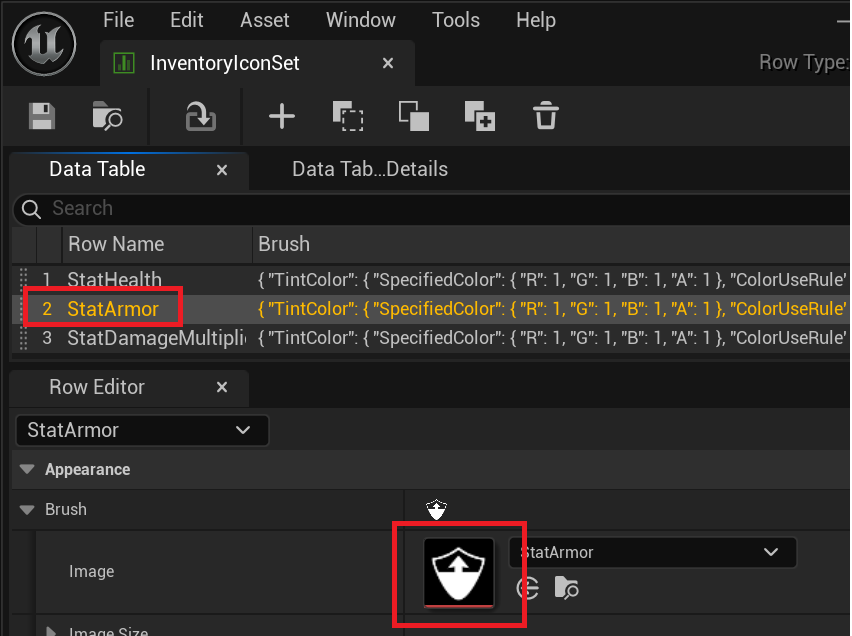Delete the selected row with trash icon
The width and height of the screenshot is (852, 636).
(545, 117)
